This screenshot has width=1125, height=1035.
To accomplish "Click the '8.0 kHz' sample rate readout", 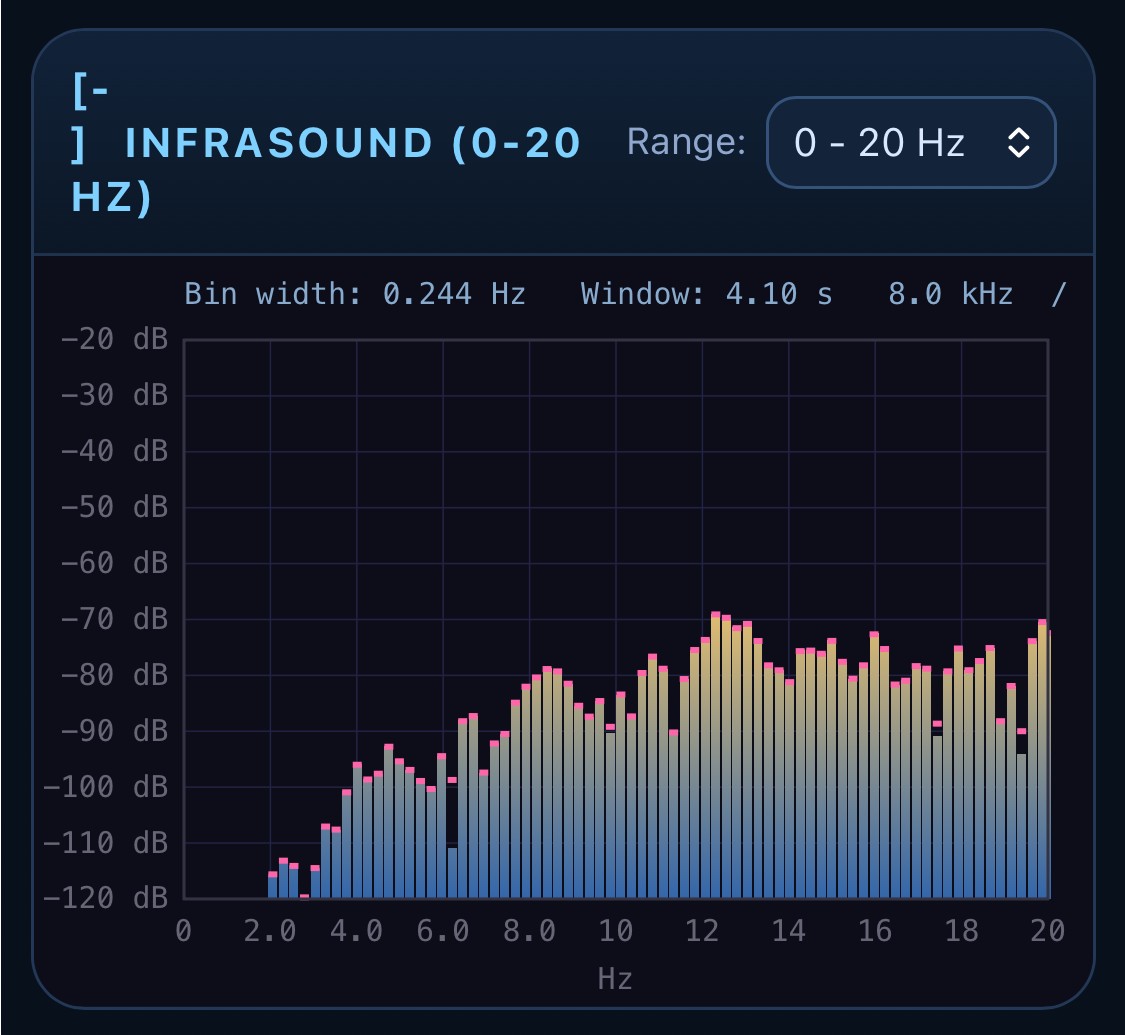I will point(951,294).
